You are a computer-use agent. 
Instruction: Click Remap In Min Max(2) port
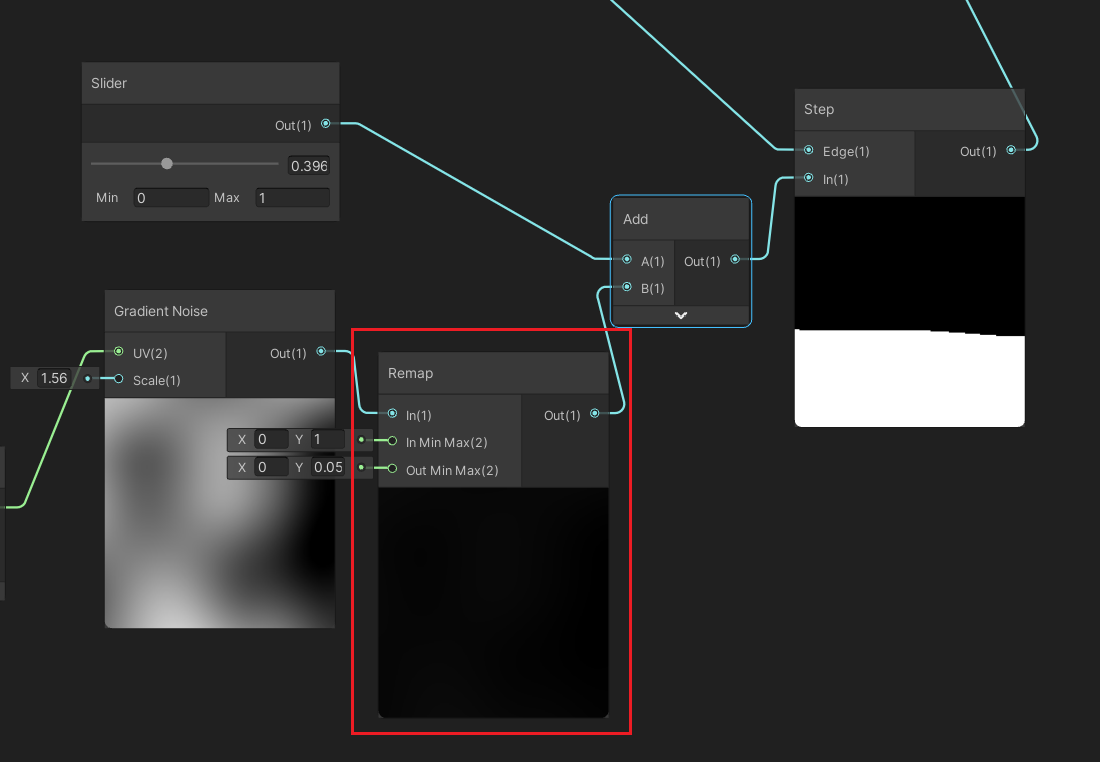point(392,441)
